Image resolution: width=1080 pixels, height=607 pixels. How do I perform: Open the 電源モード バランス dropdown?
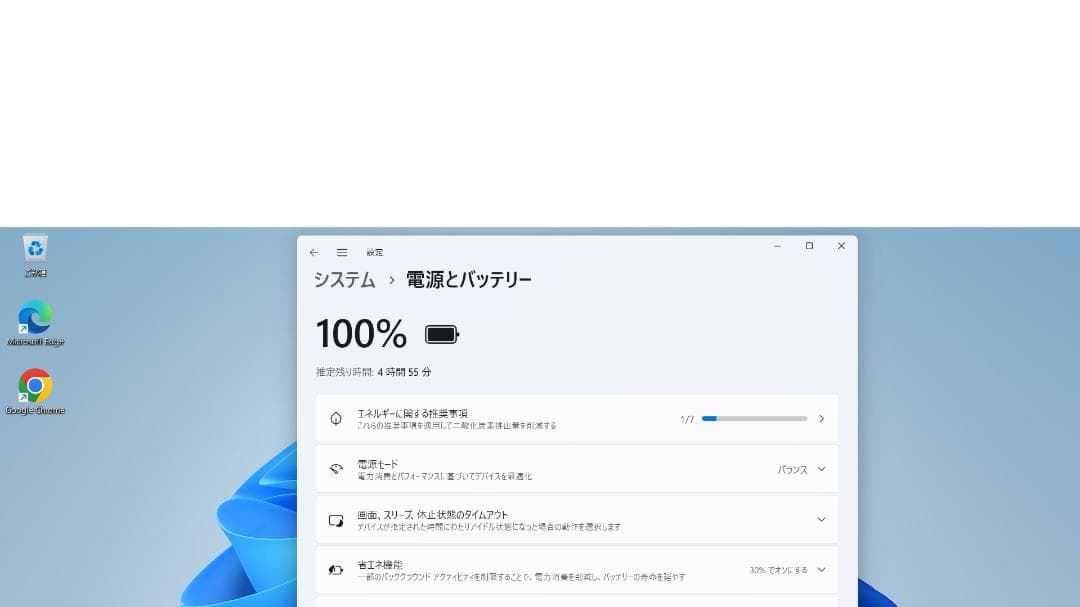coord(802,470)
